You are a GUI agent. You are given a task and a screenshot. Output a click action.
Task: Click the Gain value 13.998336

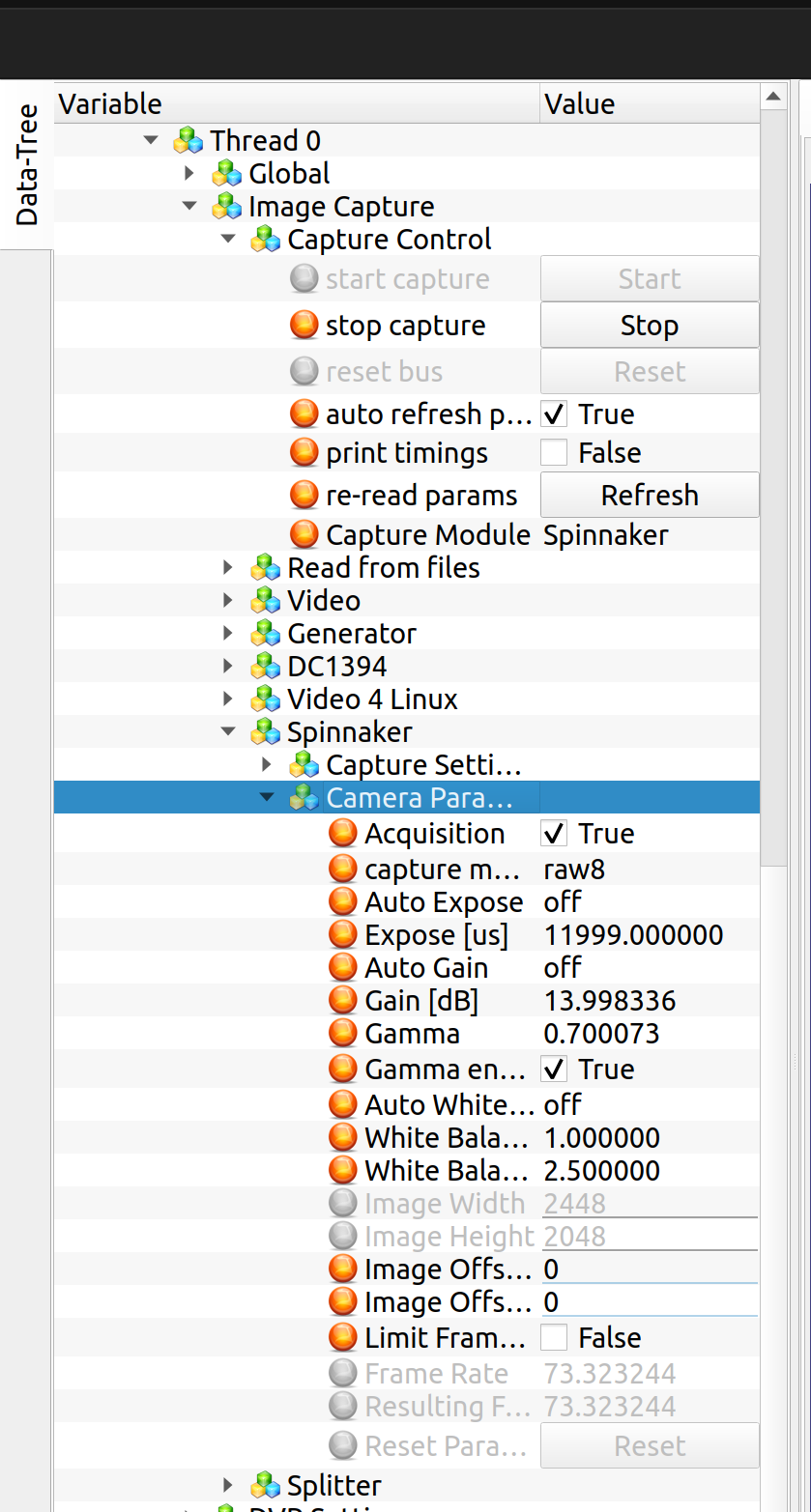[610, 1001]
